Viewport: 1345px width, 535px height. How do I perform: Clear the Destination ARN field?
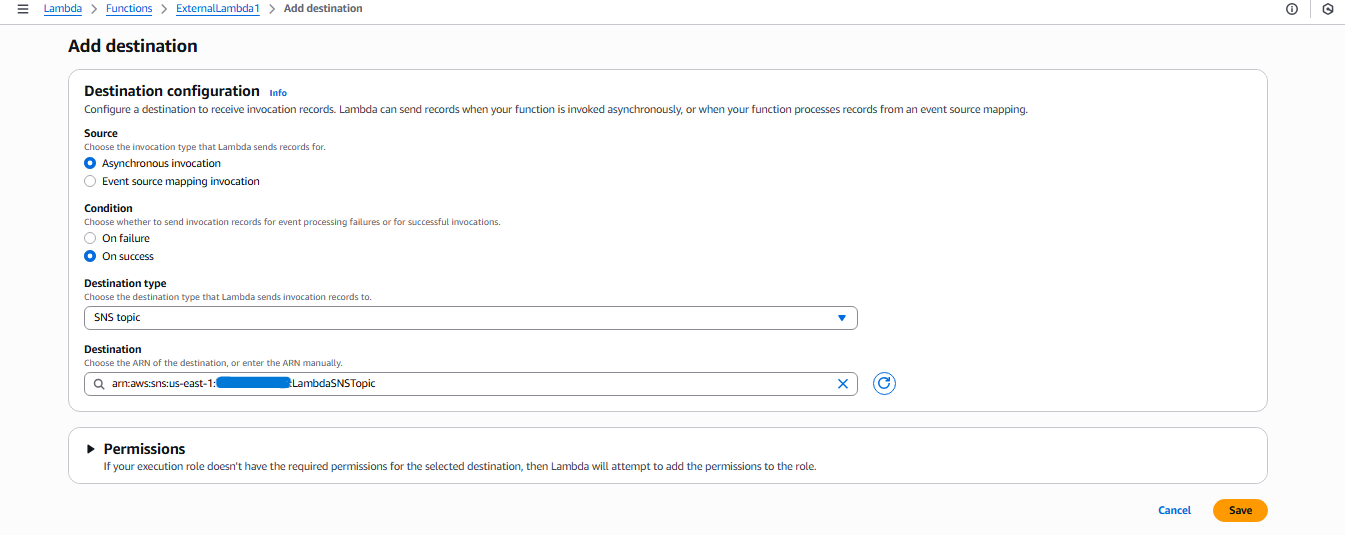[x=842, y=384]
